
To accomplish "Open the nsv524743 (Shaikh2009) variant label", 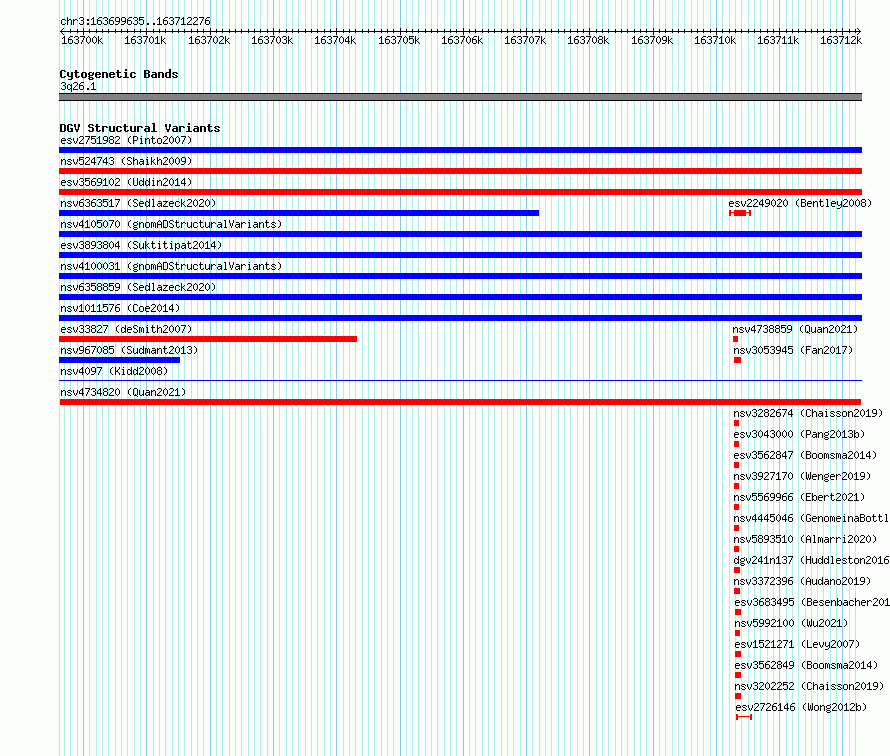I will (126, 161).
